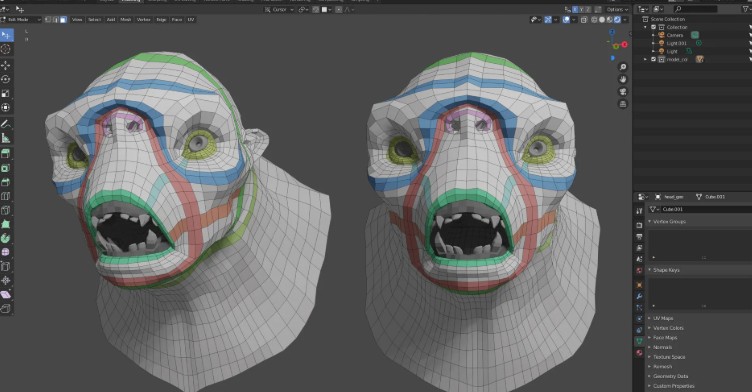Select the Knife tool
This screenshot has width=752, height=392.
click(6, 210)
